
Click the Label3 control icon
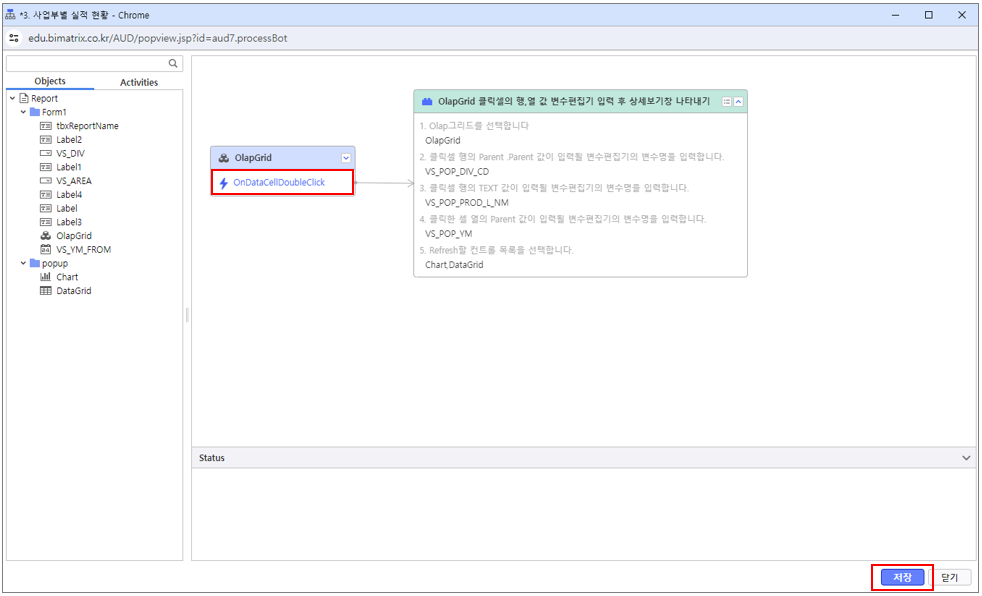[x=45, y=222]
